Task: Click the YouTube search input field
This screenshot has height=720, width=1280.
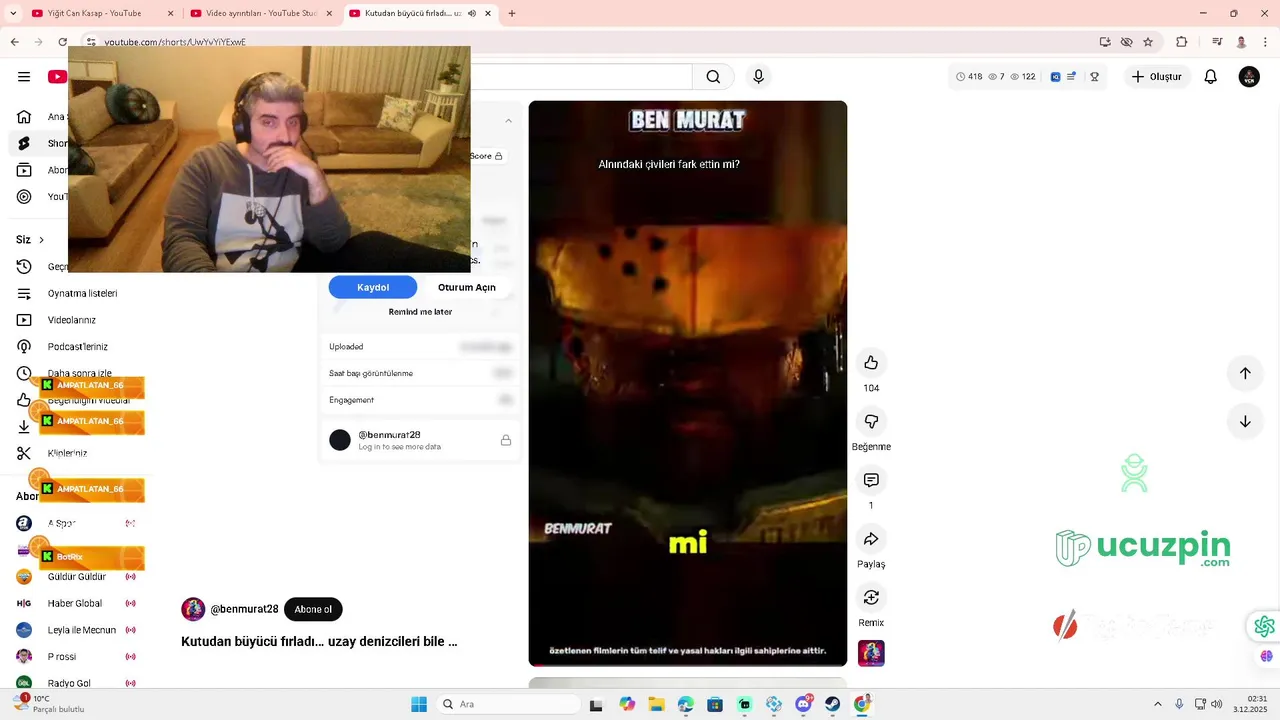Action: pos(580,77)
